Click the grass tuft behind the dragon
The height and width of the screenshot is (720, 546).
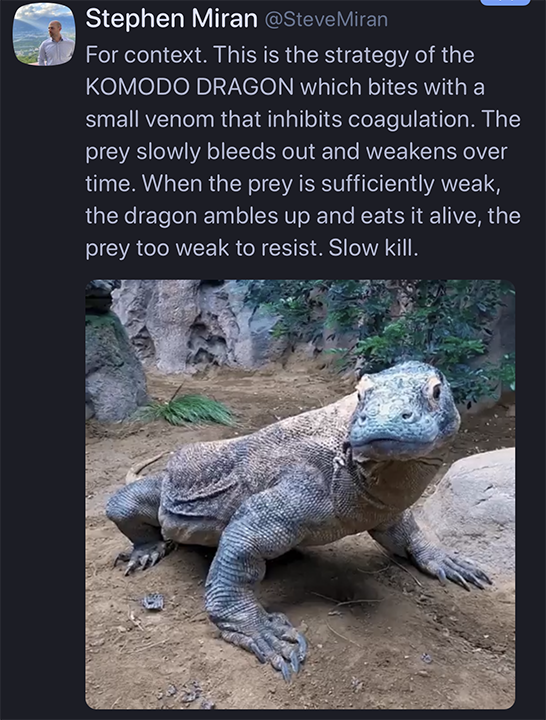[188, 409]
